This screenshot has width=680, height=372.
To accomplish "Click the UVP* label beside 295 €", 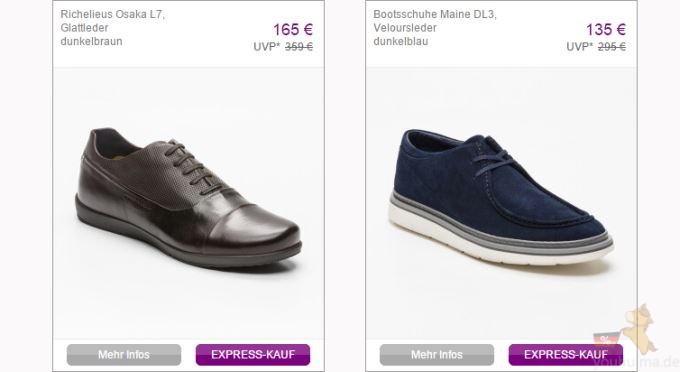I will (580, 46).
